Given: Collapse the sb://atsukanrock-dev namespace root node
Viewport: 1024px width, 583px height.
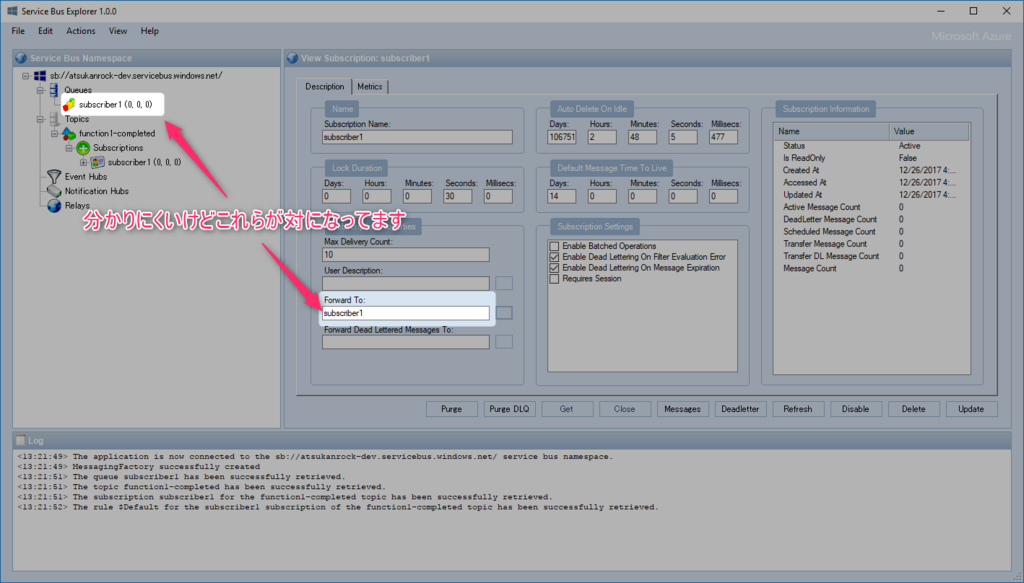Looking at the screenshot, I should point(25,76).
